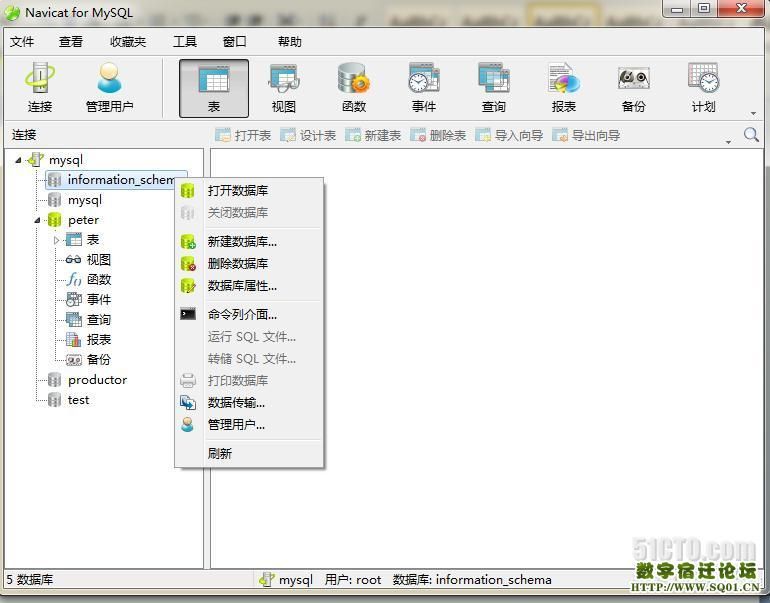Viewport: 770px width, 603px height.
Task: Select the productor database in tree
Action: [x=97, y=380]
